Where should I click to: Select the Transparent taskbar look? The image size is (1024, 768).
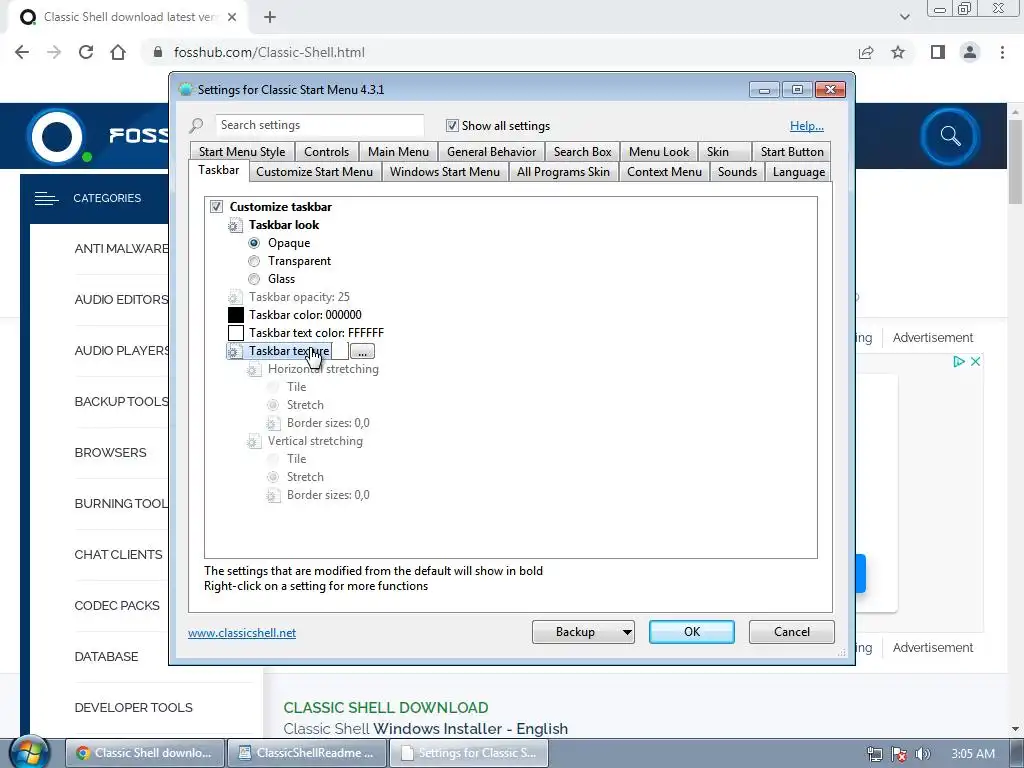[254, 261]
